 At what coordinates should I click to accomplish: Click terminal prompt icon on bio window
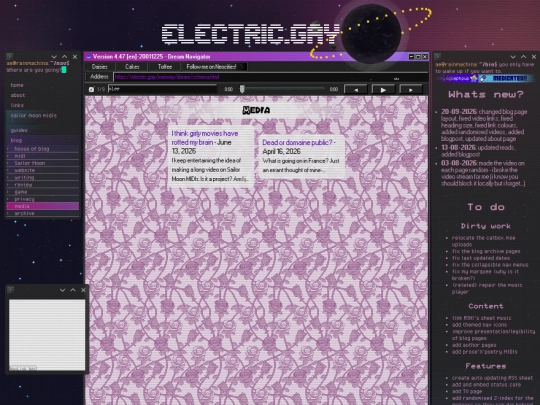438,56
